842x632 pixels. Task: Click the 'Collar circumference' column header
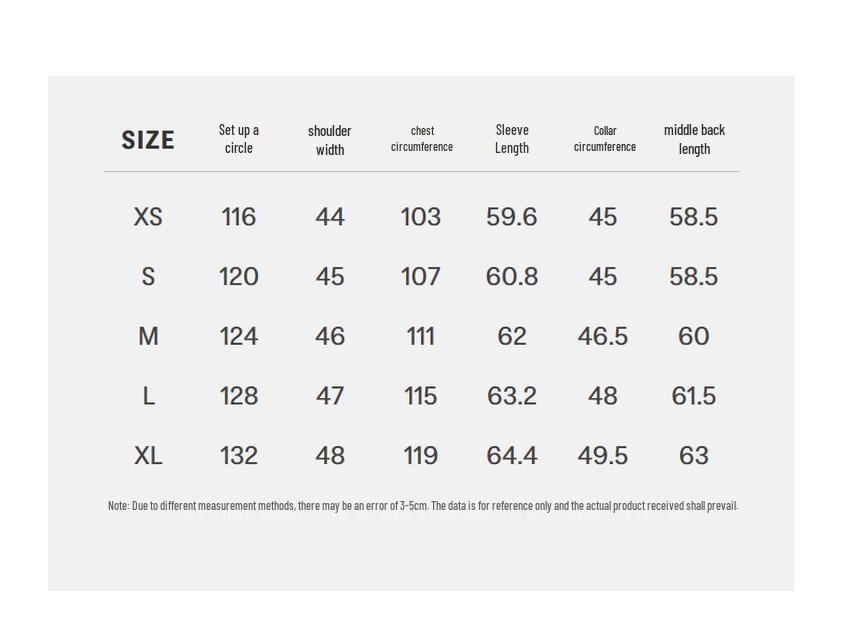pyautogui.click(x=605, y=139)
